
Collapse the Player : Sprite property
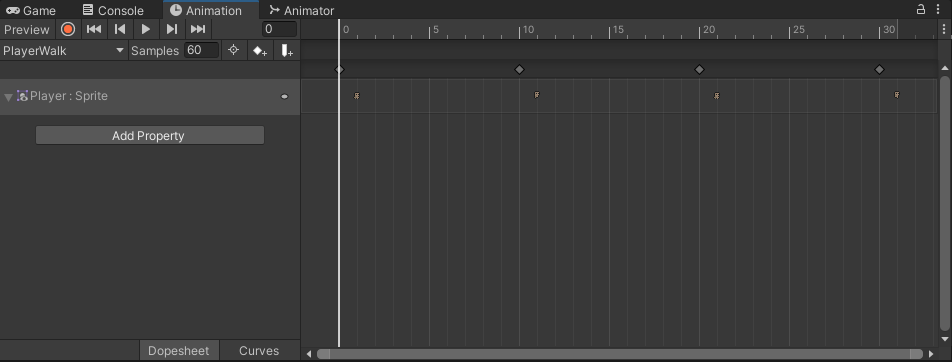click(8, 97)
